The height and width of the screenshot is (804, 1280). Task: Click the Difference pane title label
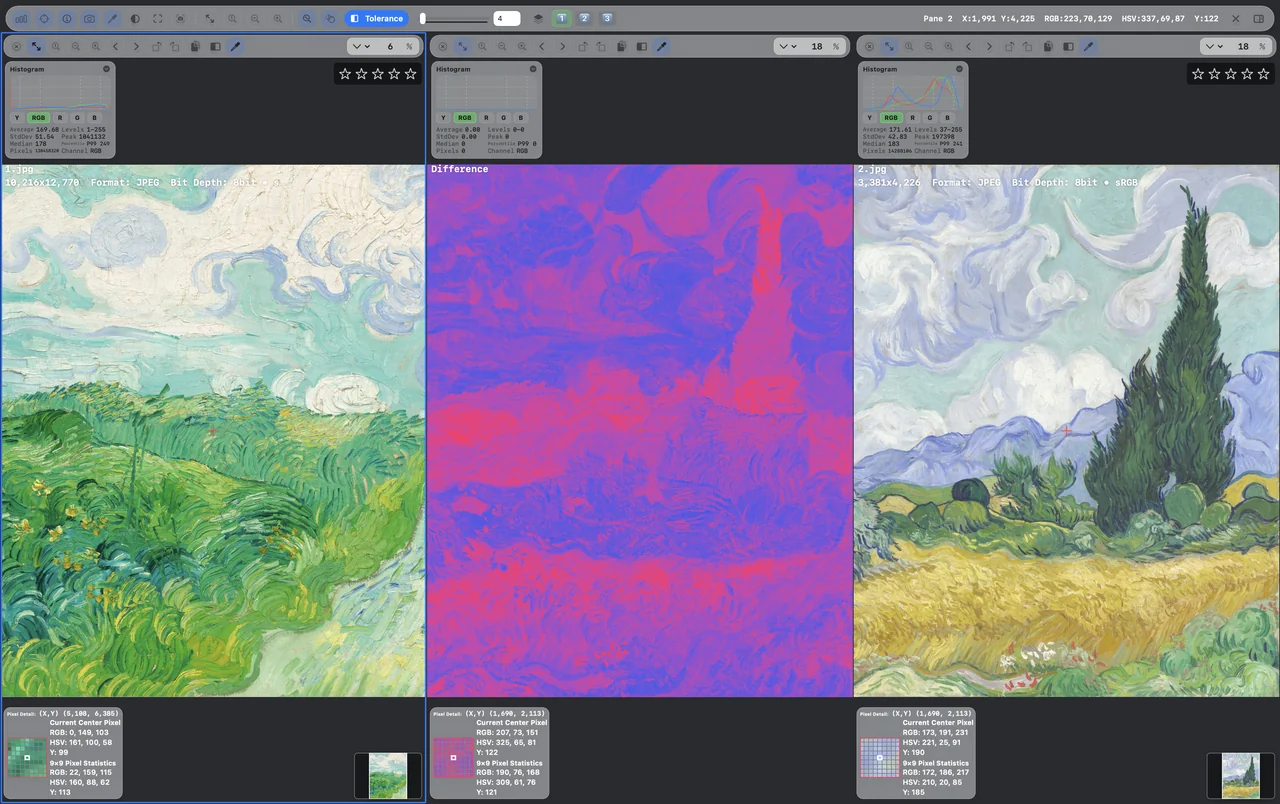pyautogui.click(x=460, y=169)
